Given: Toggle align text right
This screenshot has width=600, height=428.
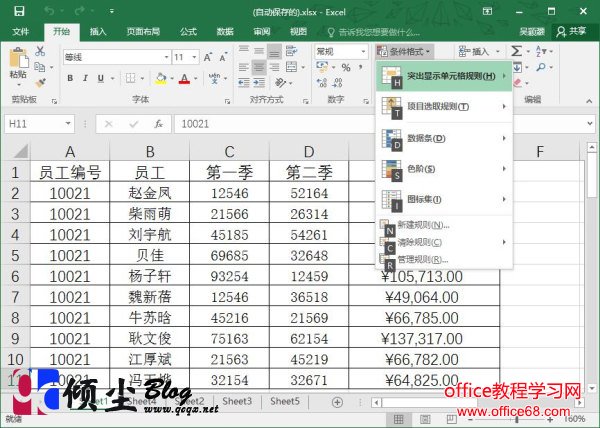Looking at the screenshot, I should click(x=274, y=67).
